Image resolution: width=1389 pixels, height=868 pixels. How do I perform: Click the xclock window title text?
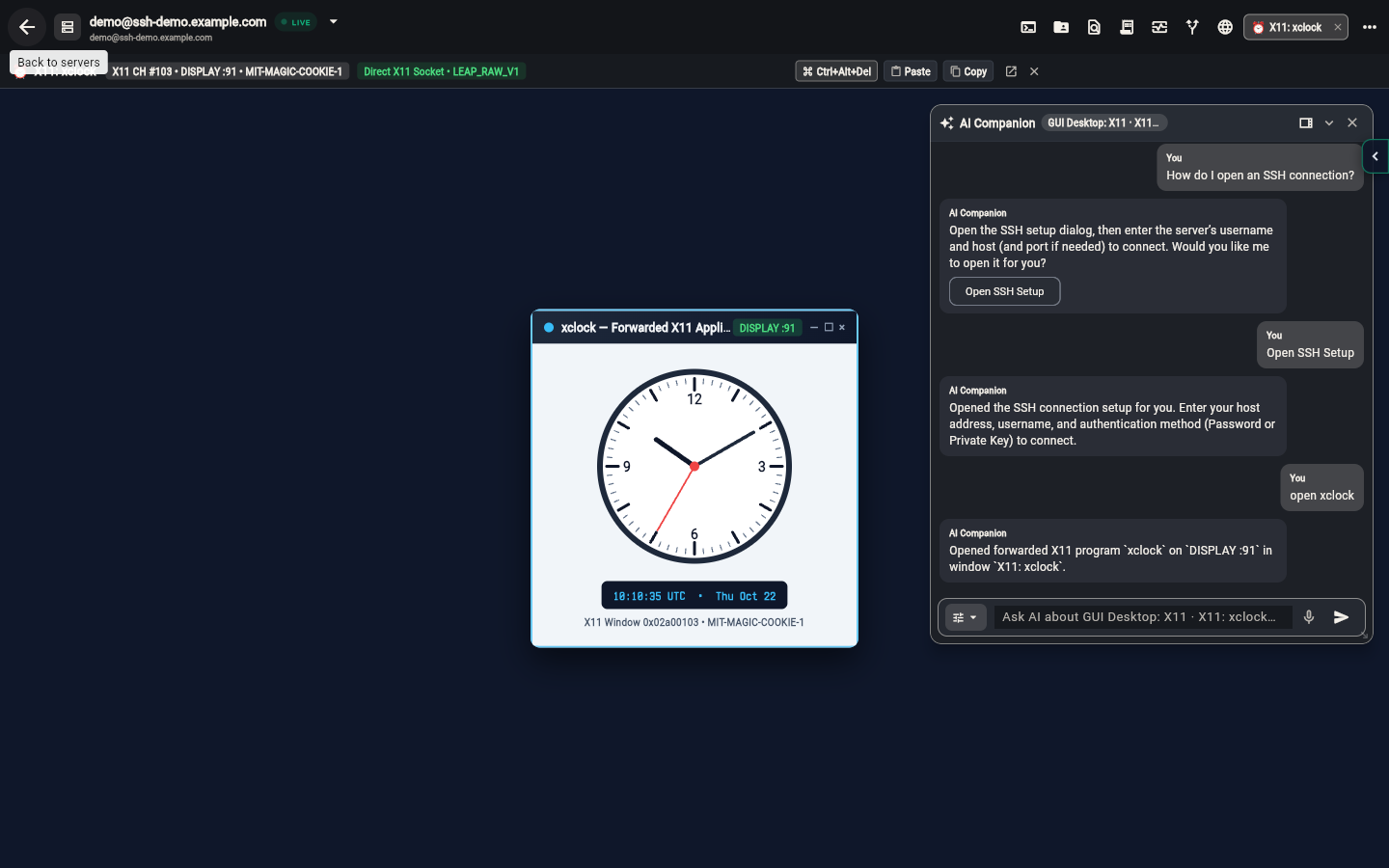click(x=645, y=328)
